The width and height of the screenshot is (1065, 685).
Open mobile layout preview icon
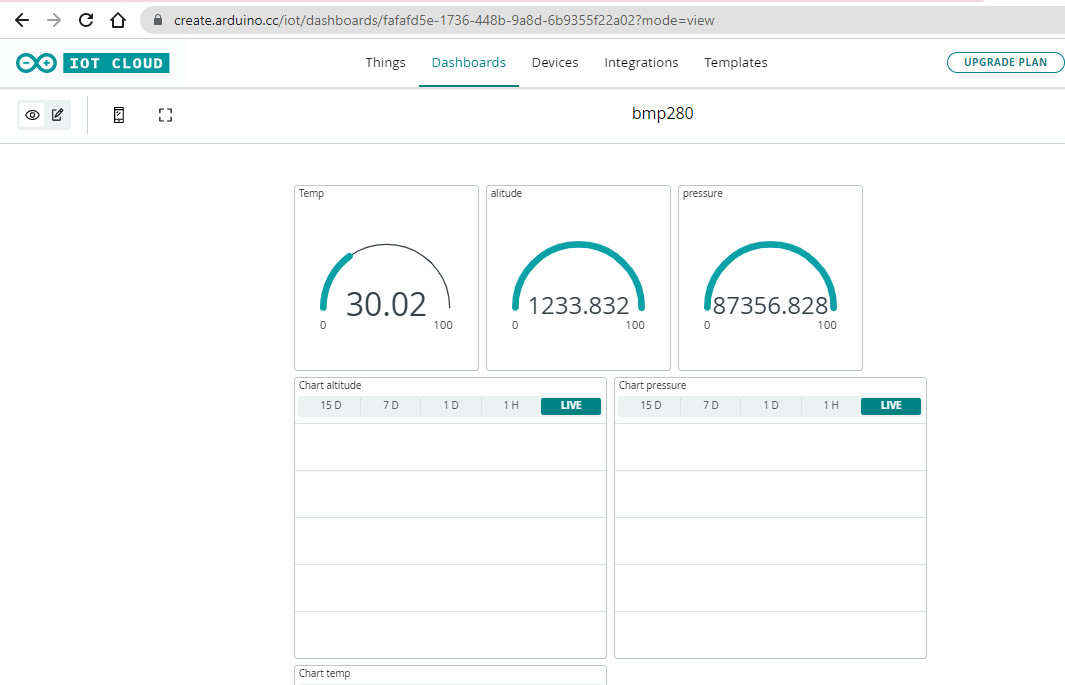pos(119,115)
